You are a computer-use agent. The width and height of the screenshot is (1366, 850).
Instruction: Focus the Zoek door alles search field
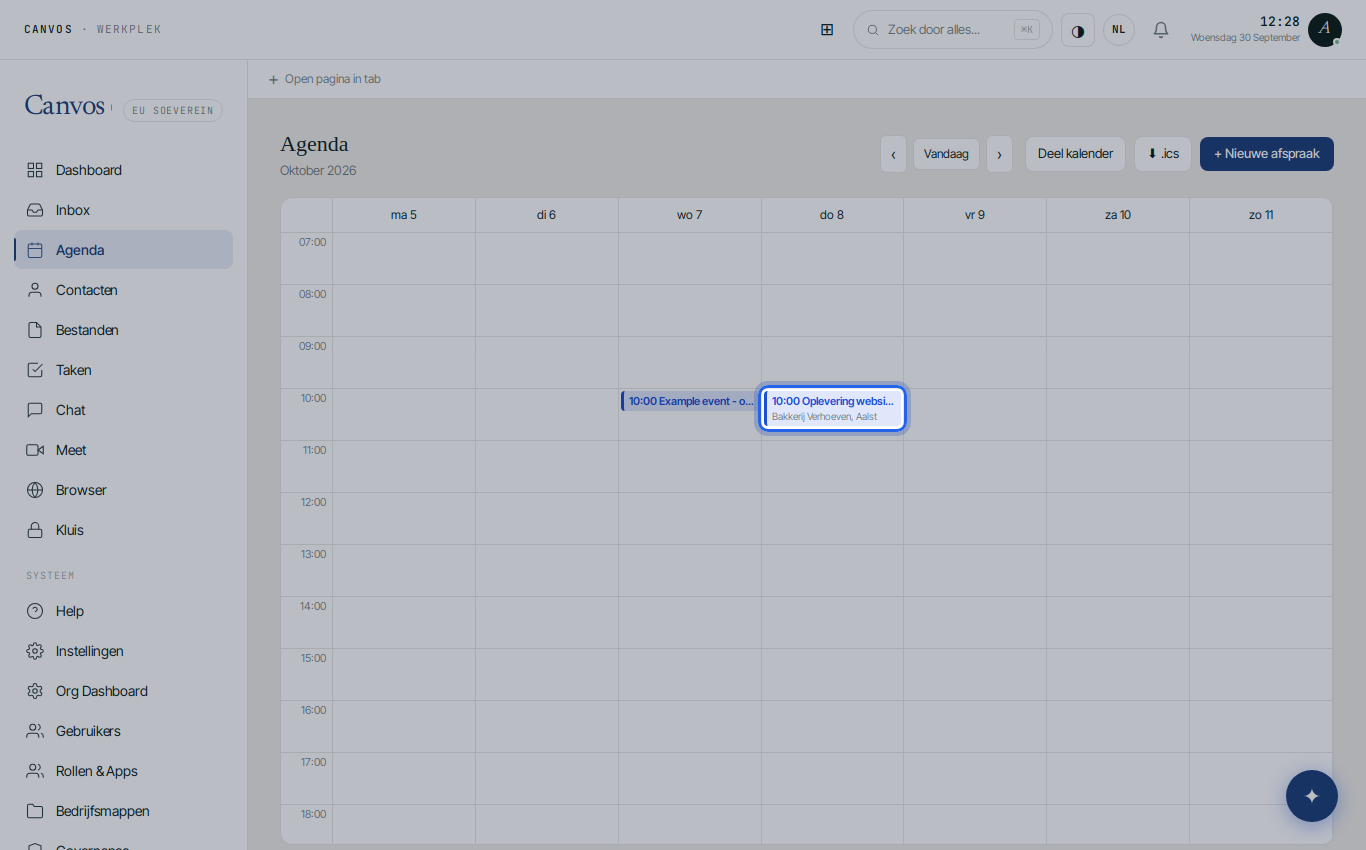[x=953, y=30]
